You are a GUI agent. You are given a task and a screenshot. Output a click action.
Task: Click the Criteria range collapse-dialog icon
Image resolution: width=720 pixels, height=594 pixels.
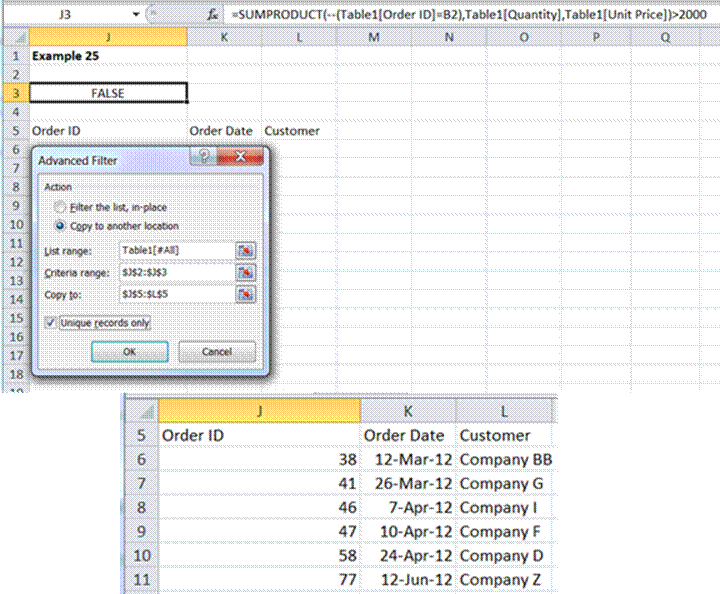pos(245,272)
